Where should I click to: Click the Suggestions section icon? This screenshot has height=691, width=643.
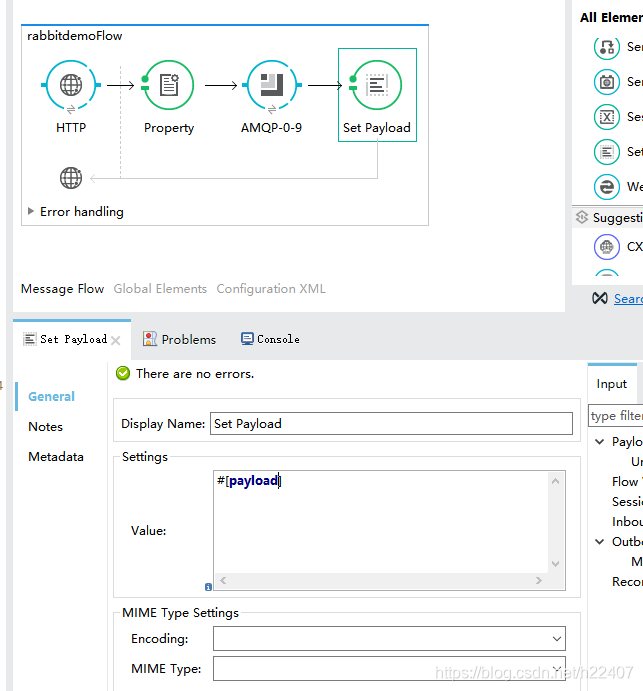(x=582, y=217)
